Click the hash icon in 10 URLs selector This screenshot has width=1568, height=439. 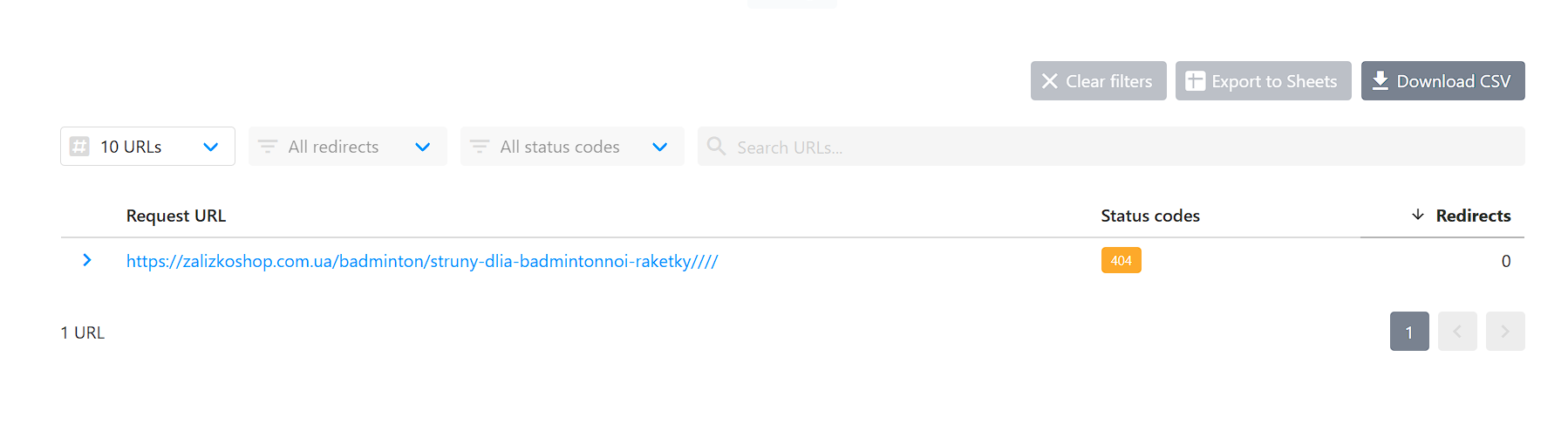[79, 147]
